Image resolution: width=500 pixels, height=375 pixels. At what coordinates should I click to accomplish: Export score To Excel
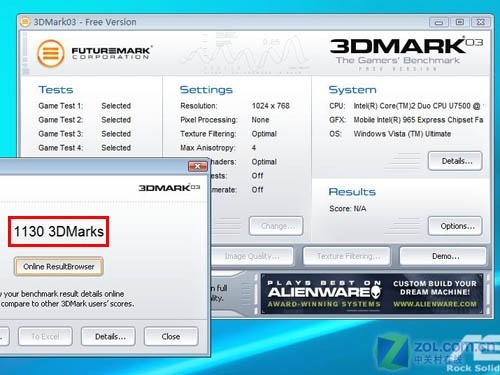click(x=45, y=336)
